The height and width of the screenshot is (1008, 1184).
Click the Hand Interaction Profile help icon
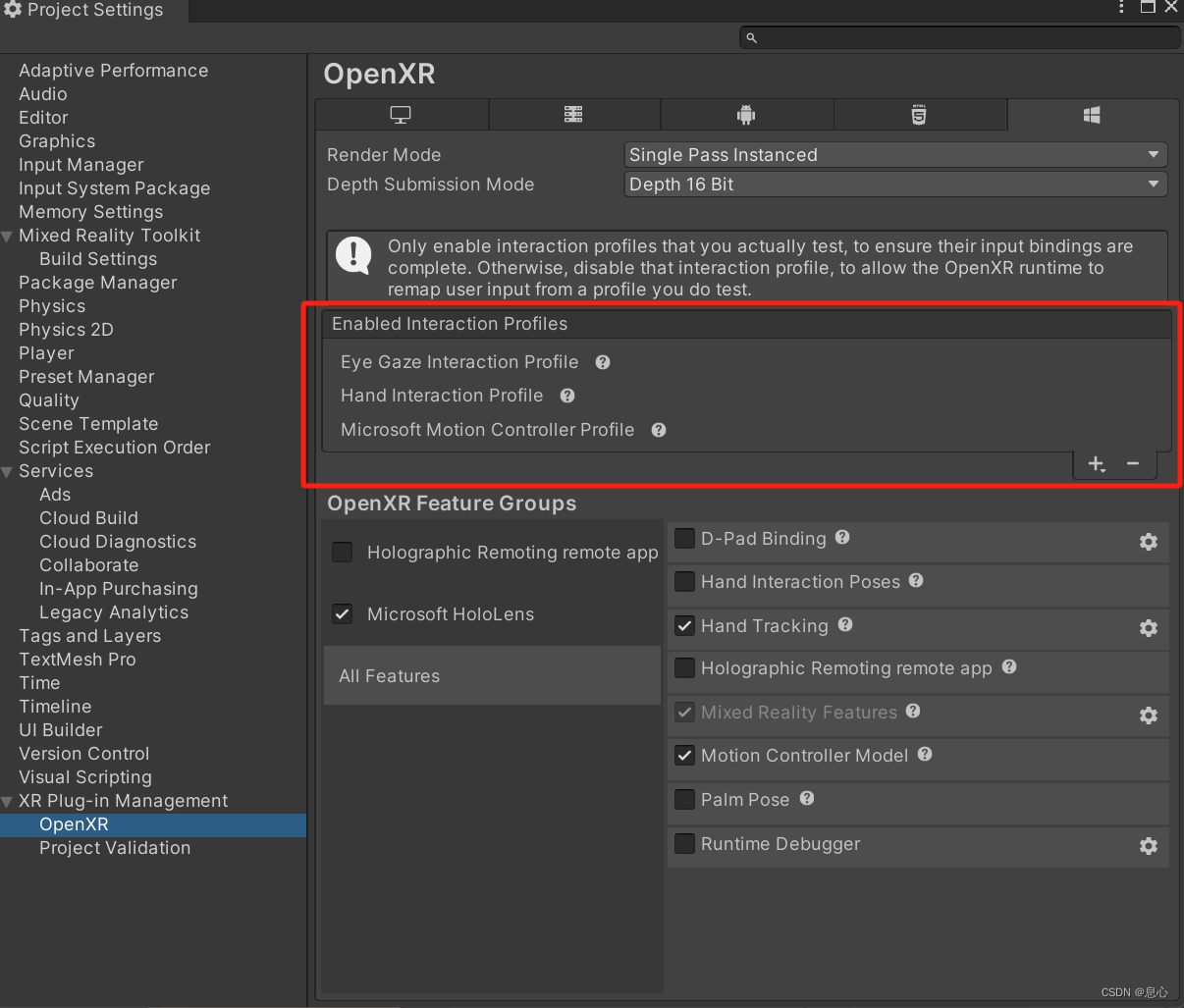pos(566,396)
